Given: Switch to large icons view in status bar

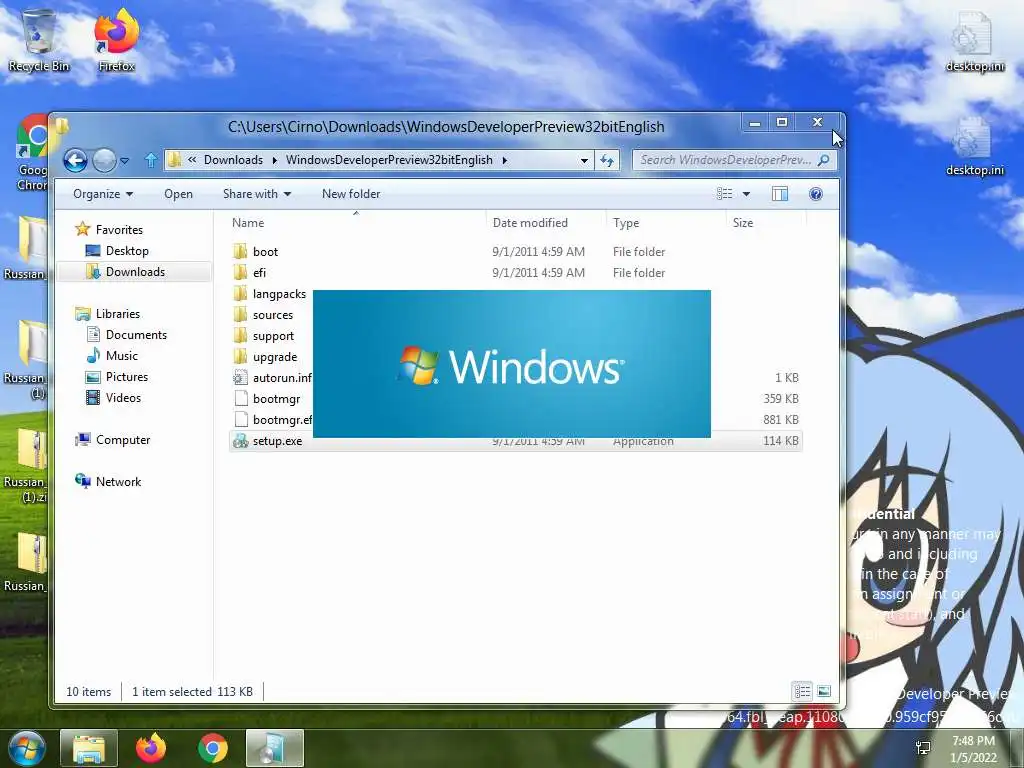Looking at the screenshot, I should (x=824, y=691).
